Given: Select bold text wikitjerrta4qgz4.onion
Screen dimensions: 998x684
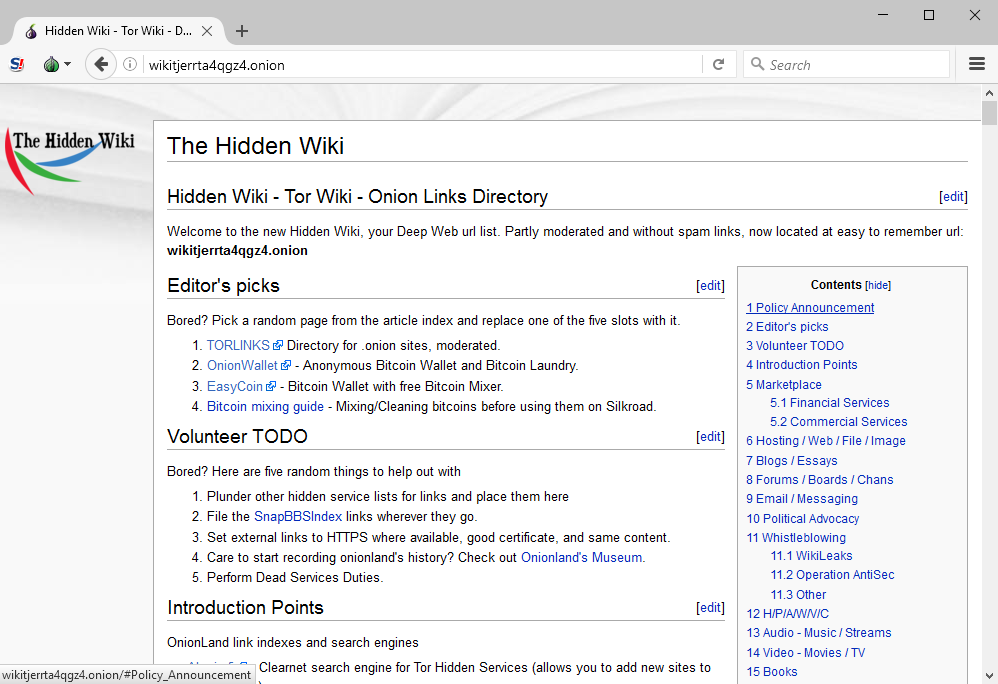Looking at the screenshot, I should pyautogui.click(x=237, y=251).
